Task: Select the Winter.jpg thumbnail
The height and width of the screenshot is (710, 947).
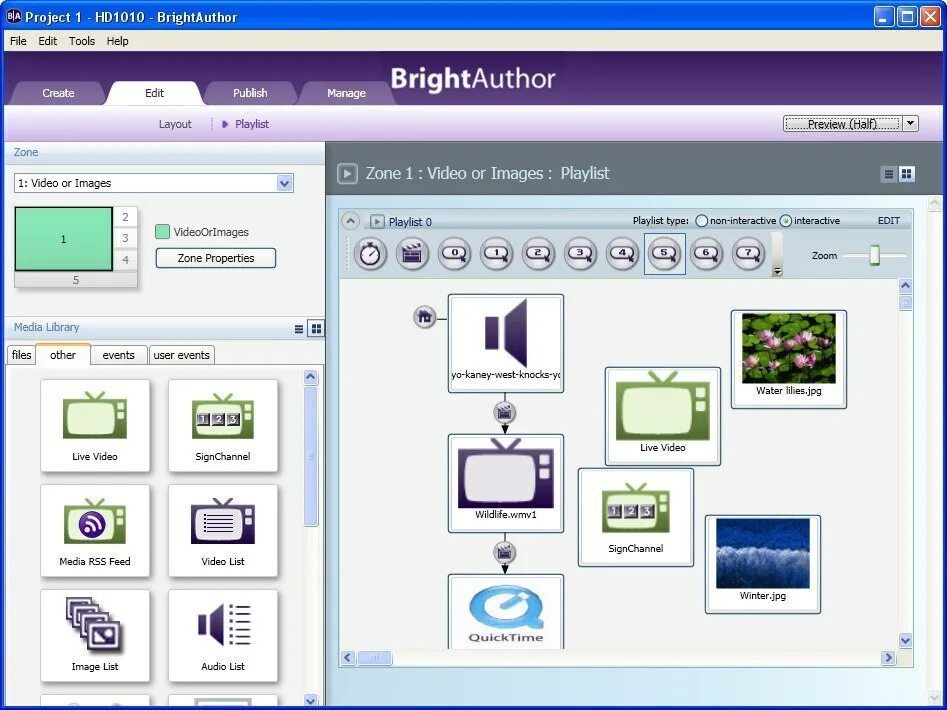Action: [x=763, y=564]
